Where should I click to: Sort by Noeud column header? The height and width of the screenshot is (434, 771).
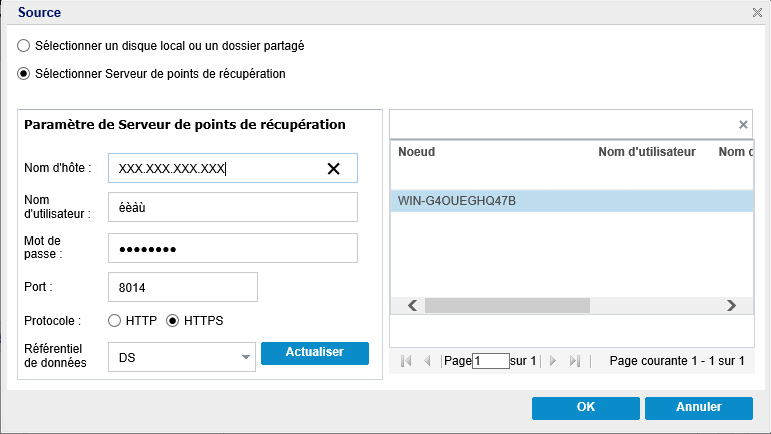click(x=416, y=152)
